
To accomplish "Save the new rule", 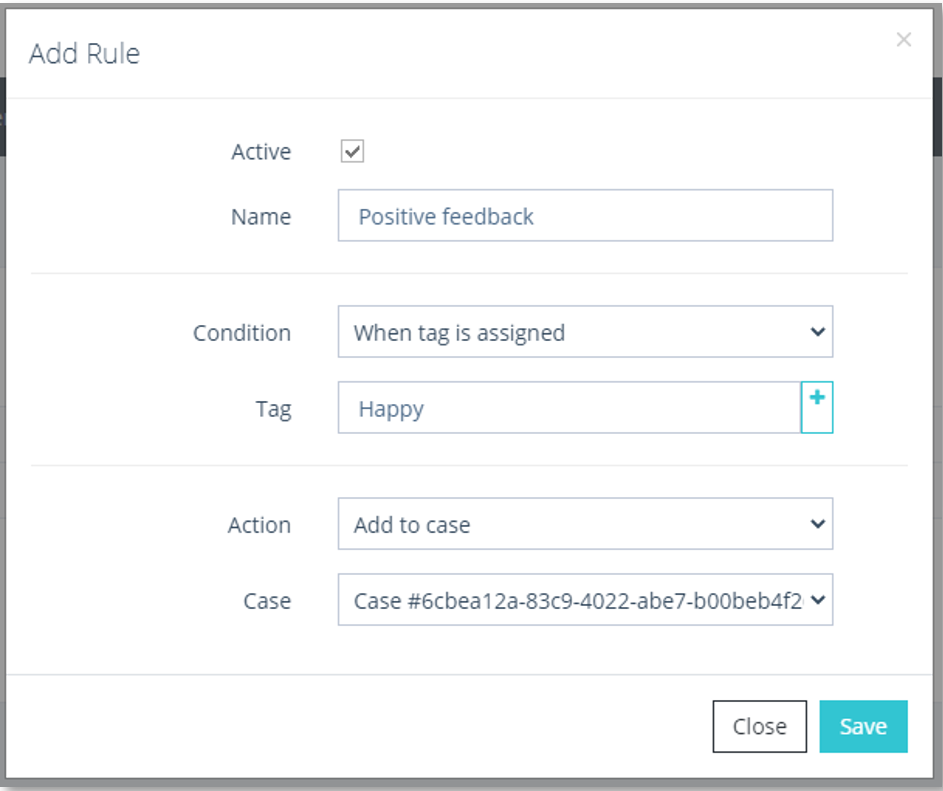I will (x=863, y=726).
